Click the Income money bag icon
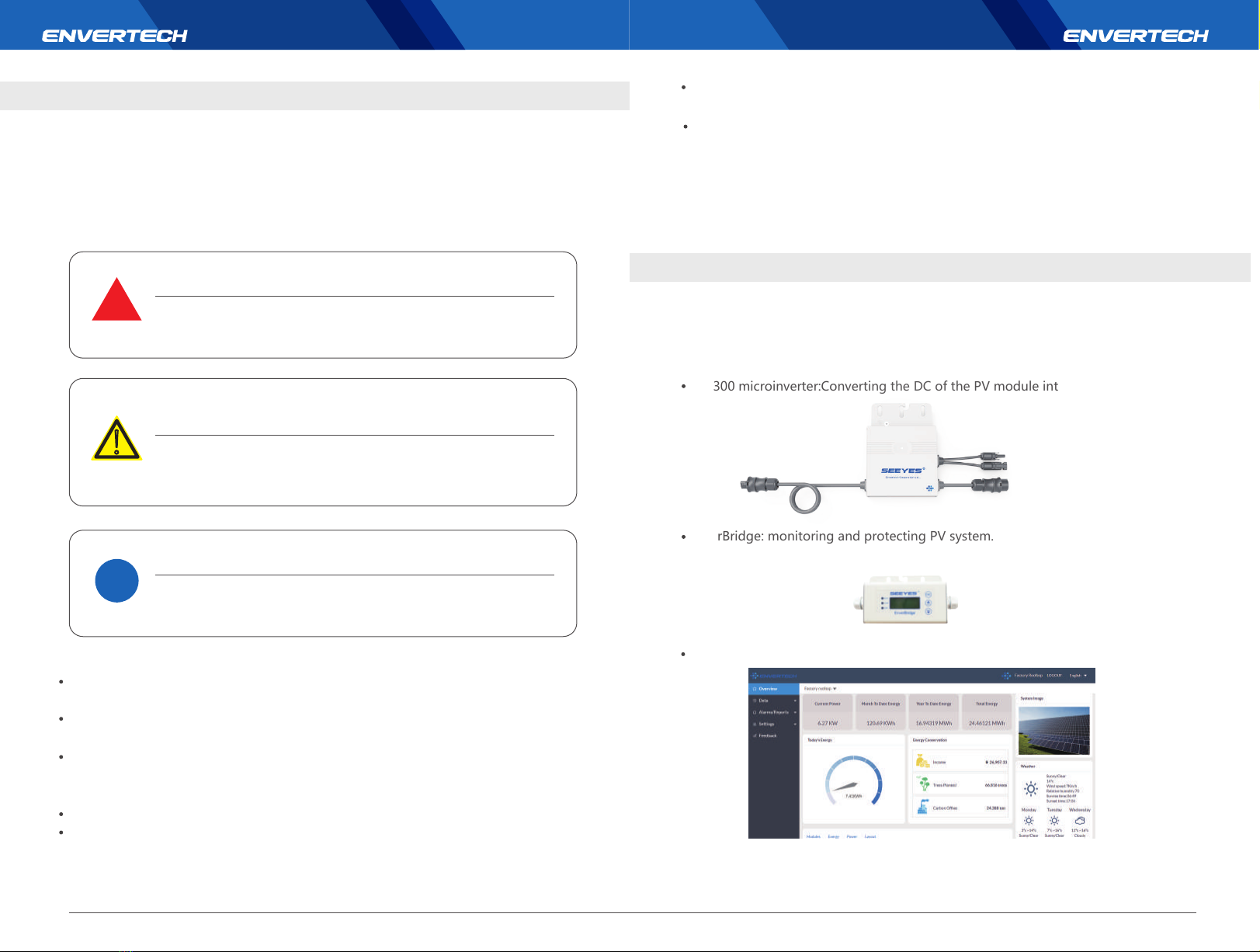 coord(922,762)
